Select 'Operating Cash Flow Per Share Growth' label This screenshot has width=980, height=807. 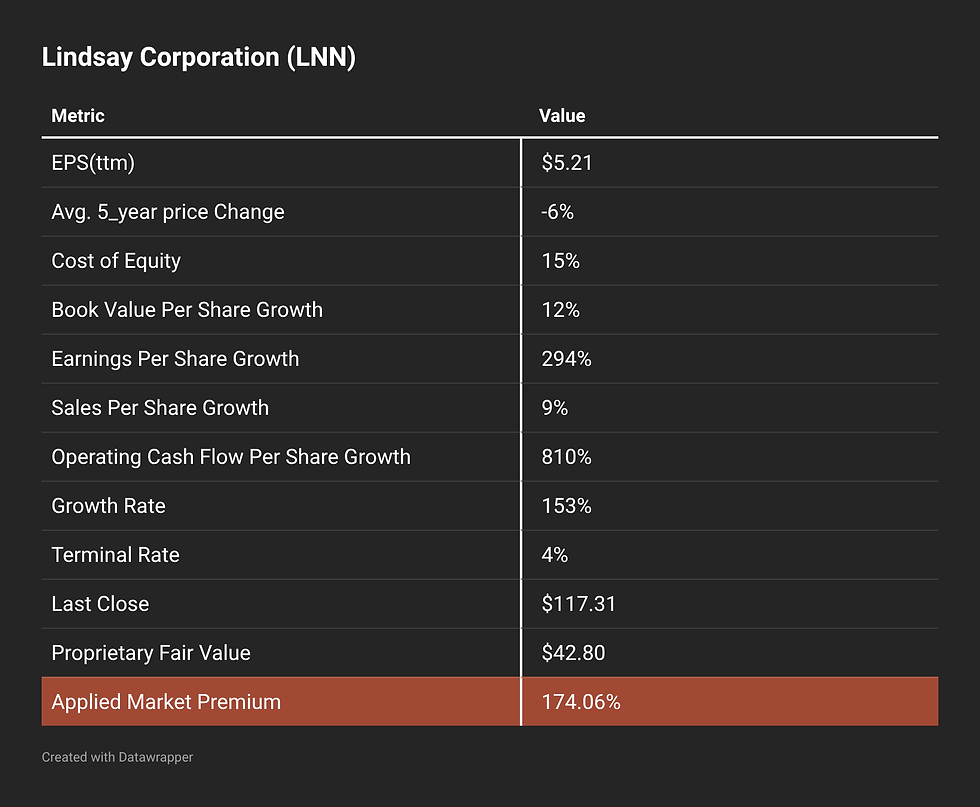[x=231, y=457]
